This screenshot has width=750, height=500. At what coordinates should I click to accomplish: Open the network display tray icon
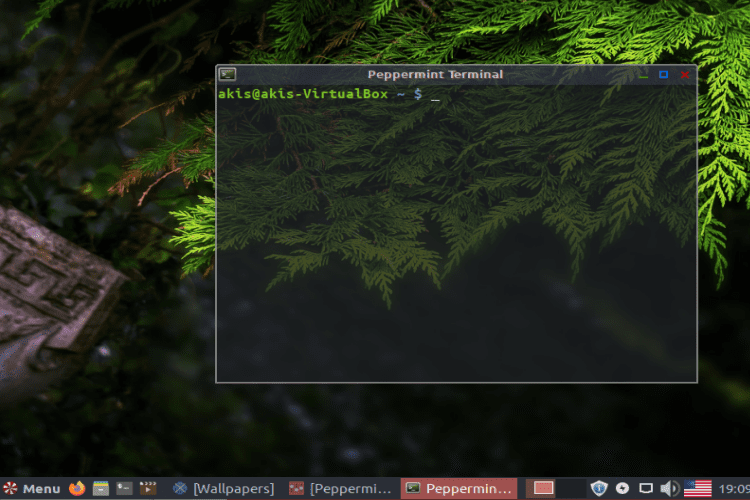(646, 489)
